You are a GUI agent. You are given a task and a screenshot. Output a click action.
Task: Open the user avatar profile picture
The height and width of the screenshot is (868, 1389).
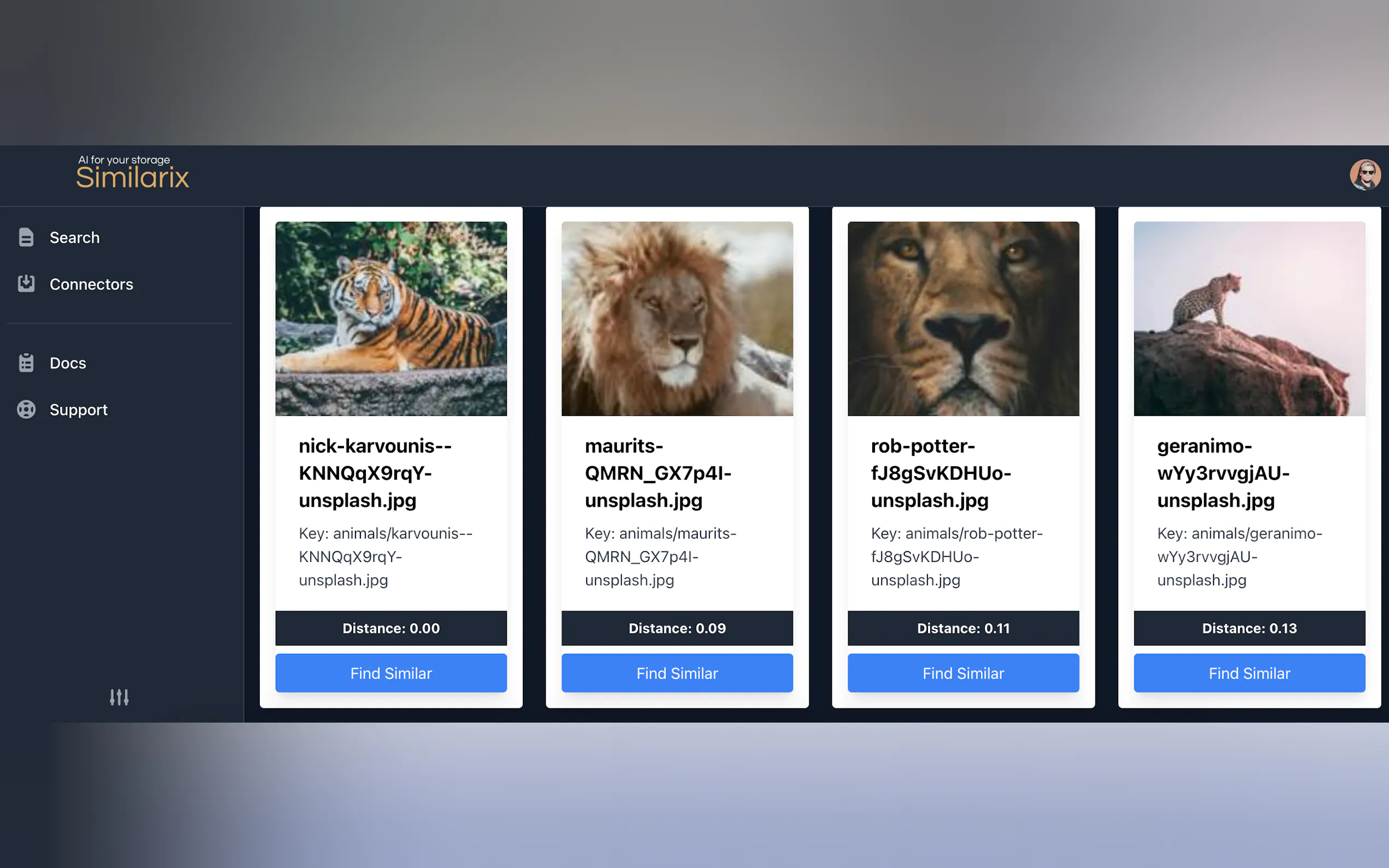pyautogui.click(x=1365, y=175)
